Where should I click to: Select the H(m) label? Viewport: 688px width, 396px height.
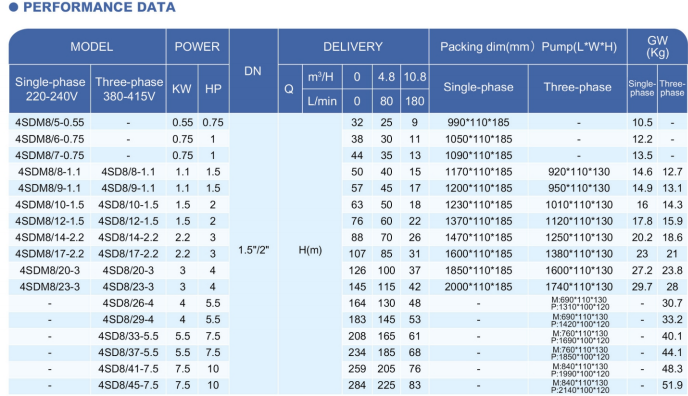pos(310,250)
